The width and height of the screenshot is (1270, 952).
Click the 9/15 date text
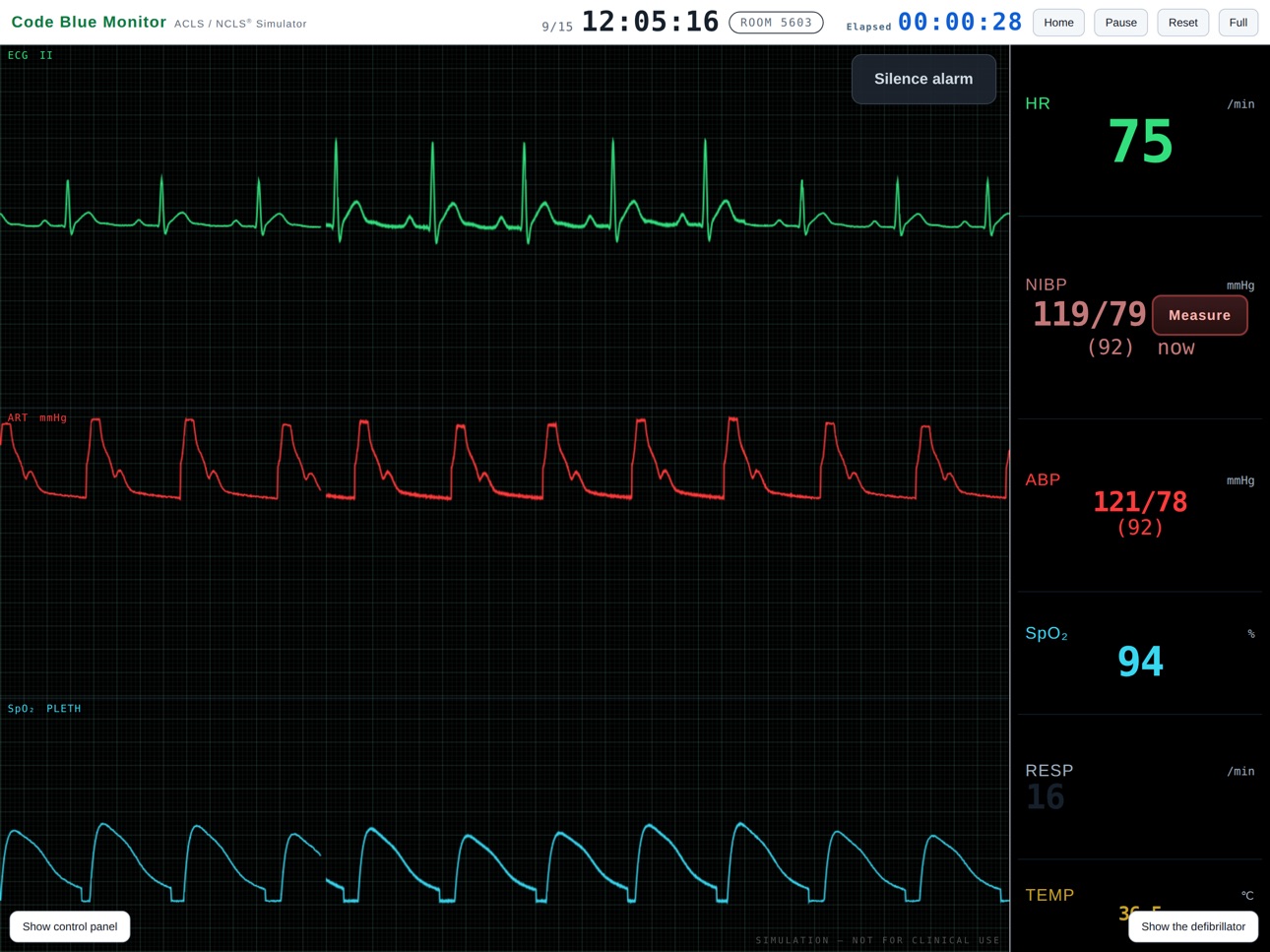pyautogui.click(x=557, y=27)
